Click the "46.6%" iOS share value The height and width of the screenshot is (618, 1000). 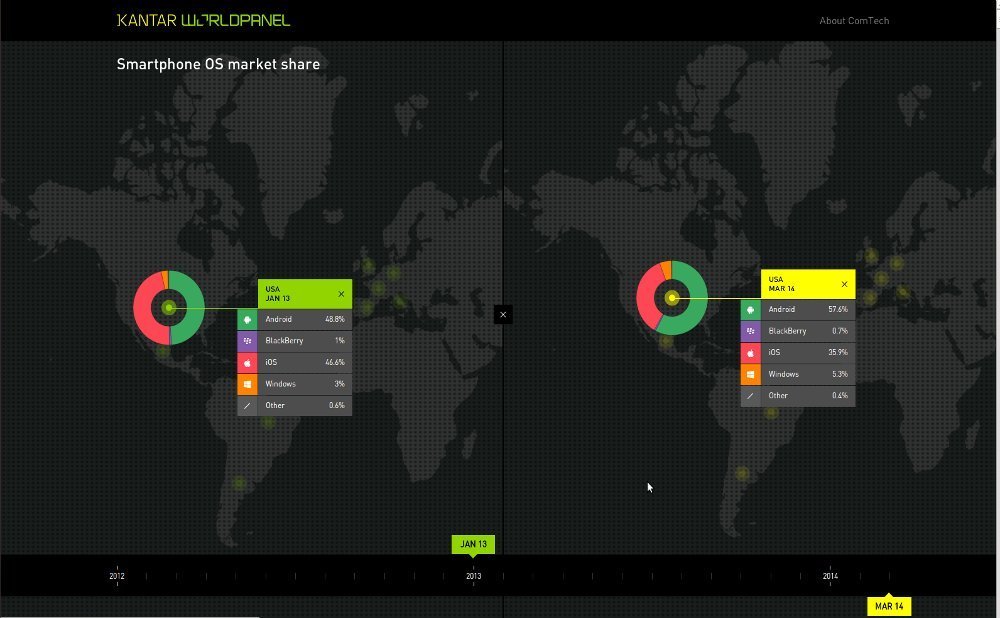(335, 362)
